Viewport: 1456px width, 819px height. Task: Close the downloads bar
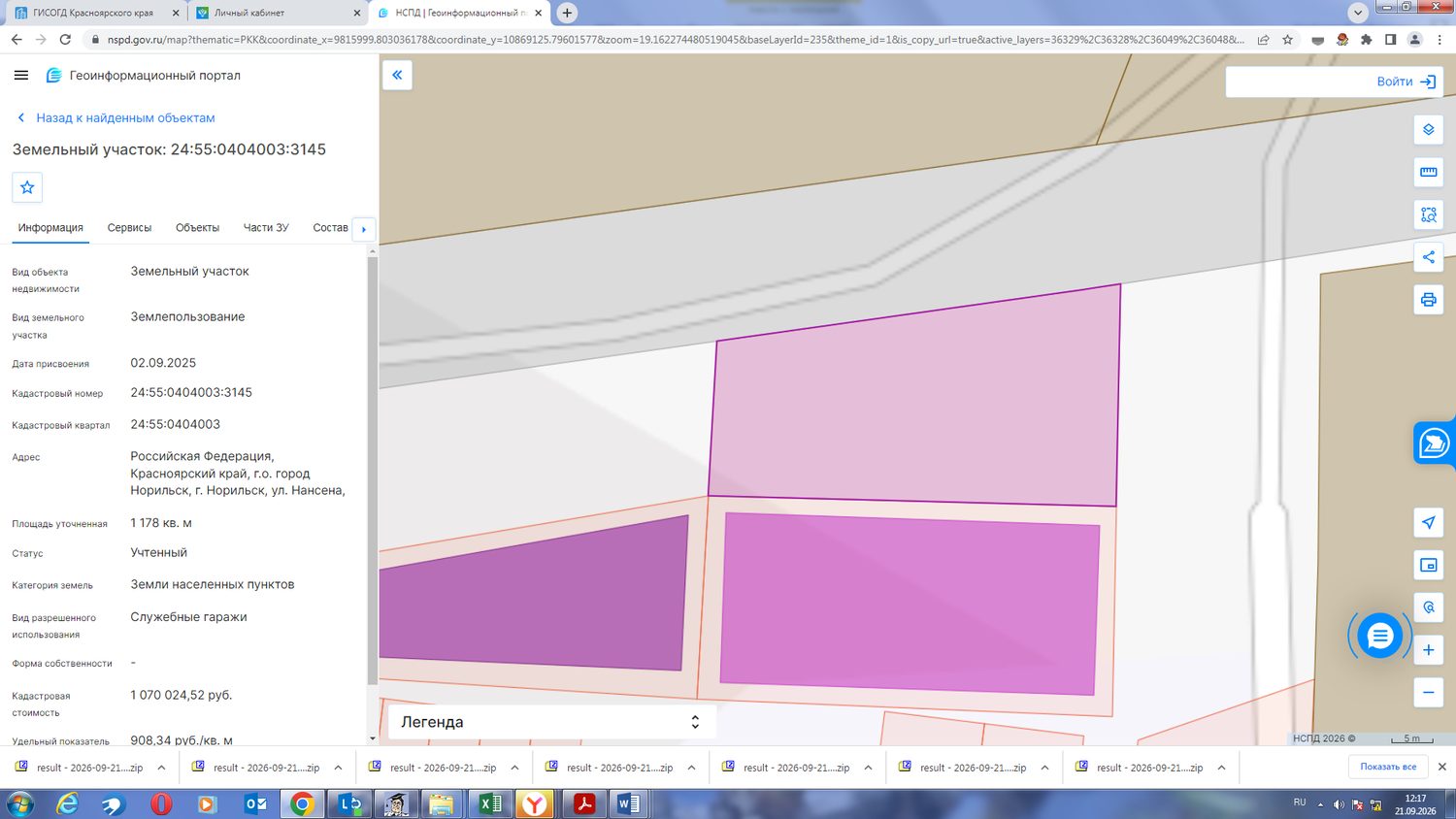click(1442, 767)
